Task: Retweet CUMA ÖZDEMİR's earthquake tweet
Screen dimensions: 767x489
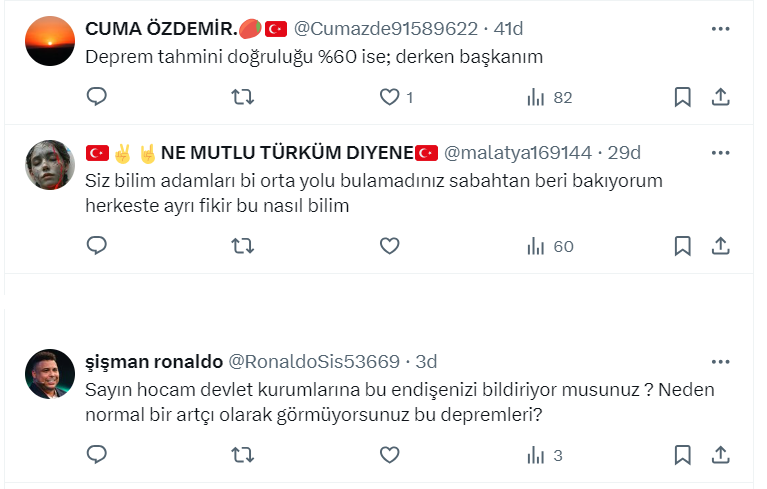Action: point(242,97)
